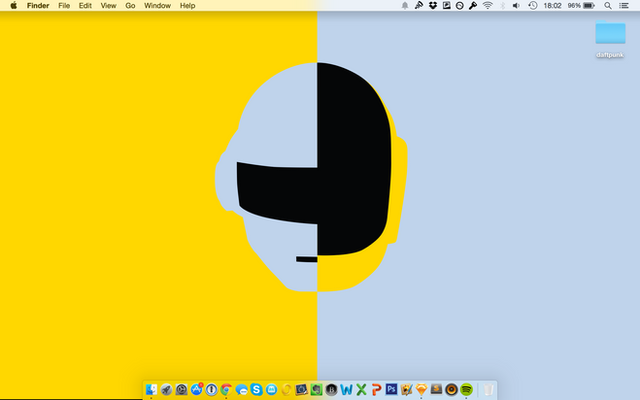Open Messages in the Dock
The width and height of the screenshot is (640, 400).
click(241, 390)
